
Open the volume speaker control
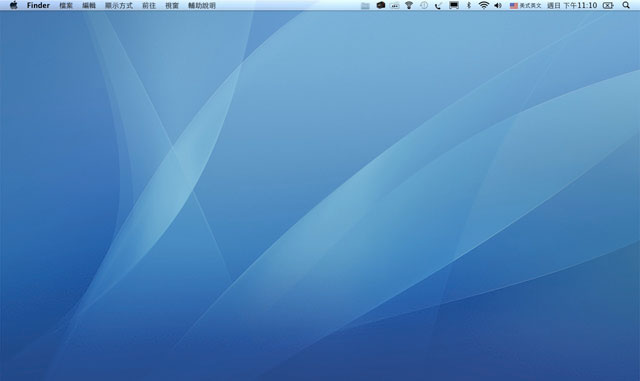click(x=498, y=6)
